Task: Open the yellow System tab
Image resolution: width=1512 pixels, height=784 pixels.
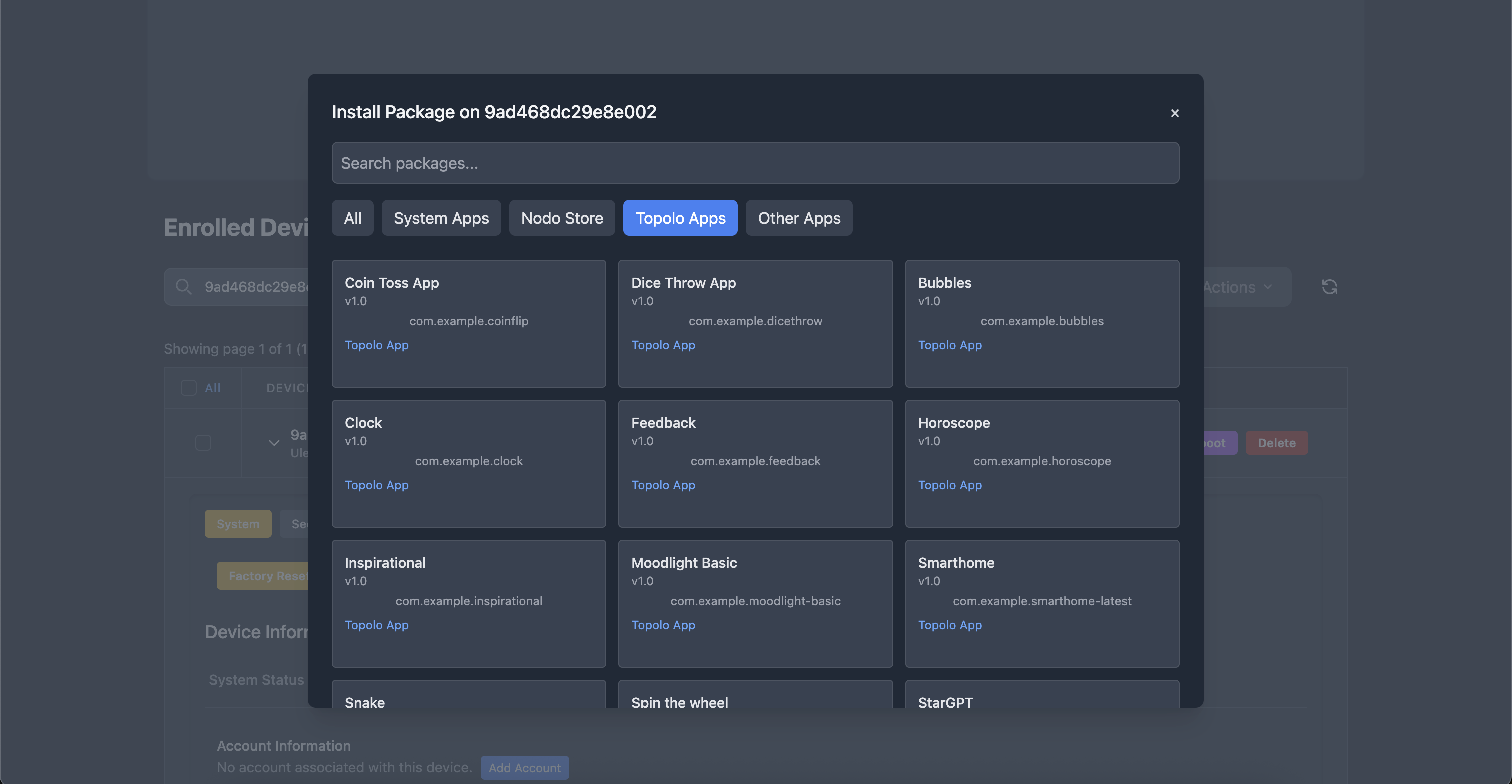Action: 237,524
